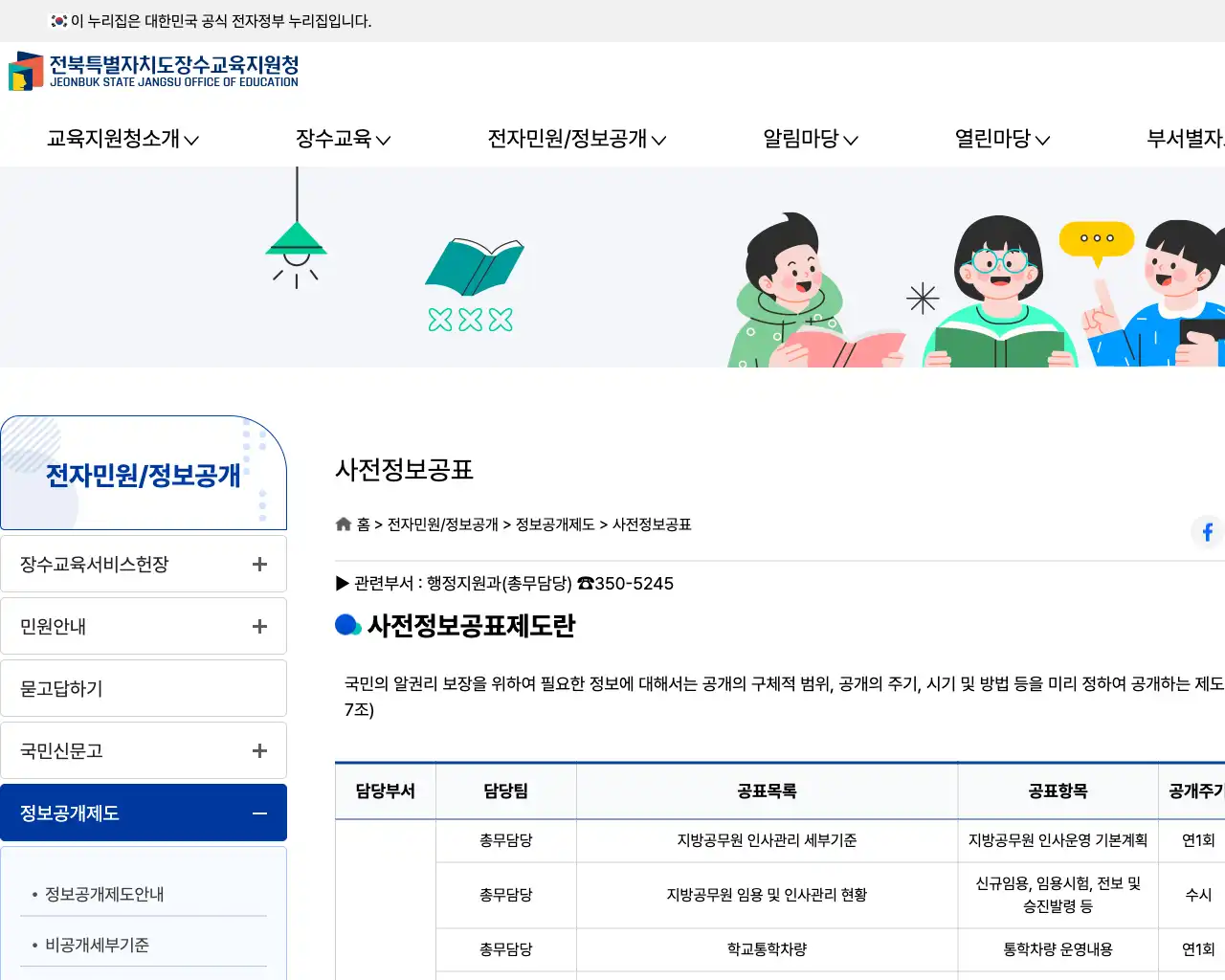Click the home icon in breadcrumb
Viewport: 1225px width, 980px height.
(344, 523)
